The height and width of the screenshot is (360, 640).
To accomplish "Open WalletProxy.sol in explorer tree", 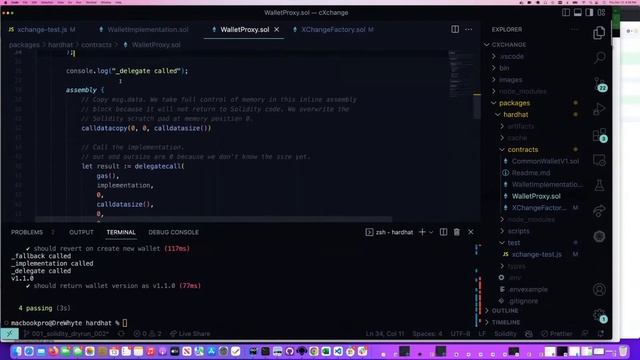I will [536, 196].
